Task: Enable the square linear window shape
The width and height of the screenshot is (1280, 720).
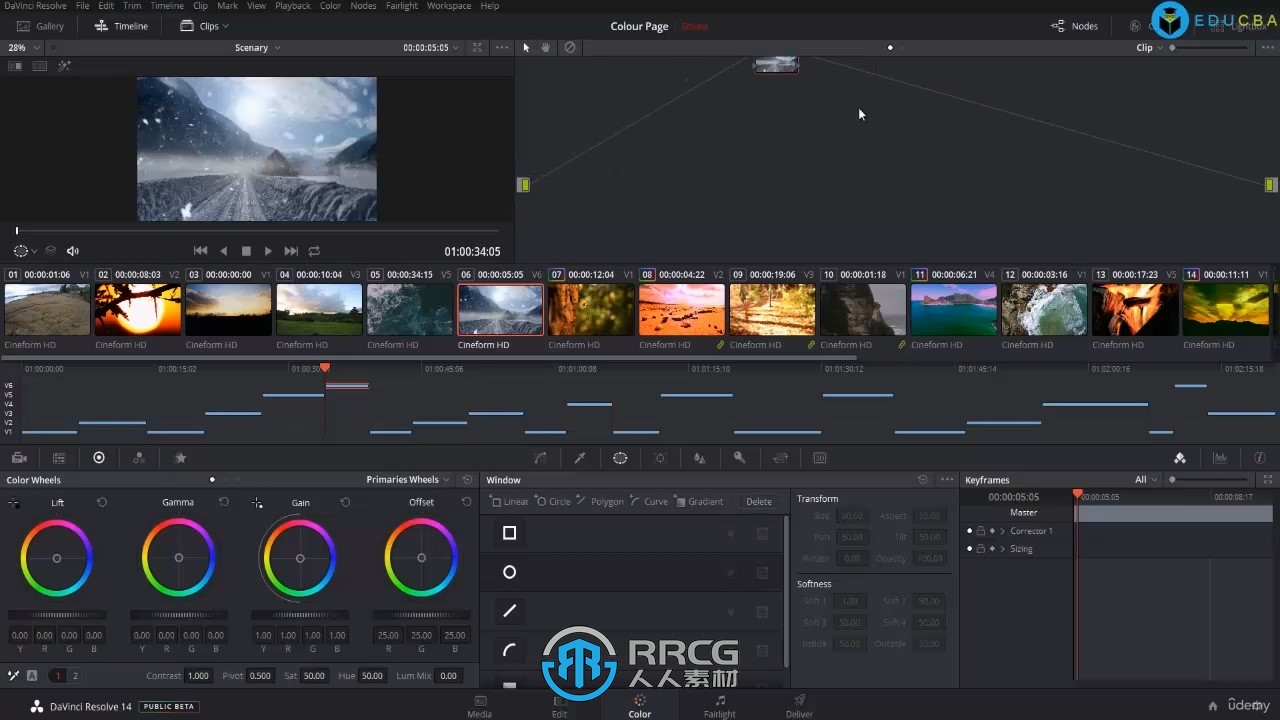Action: click(x=509, y=533)
